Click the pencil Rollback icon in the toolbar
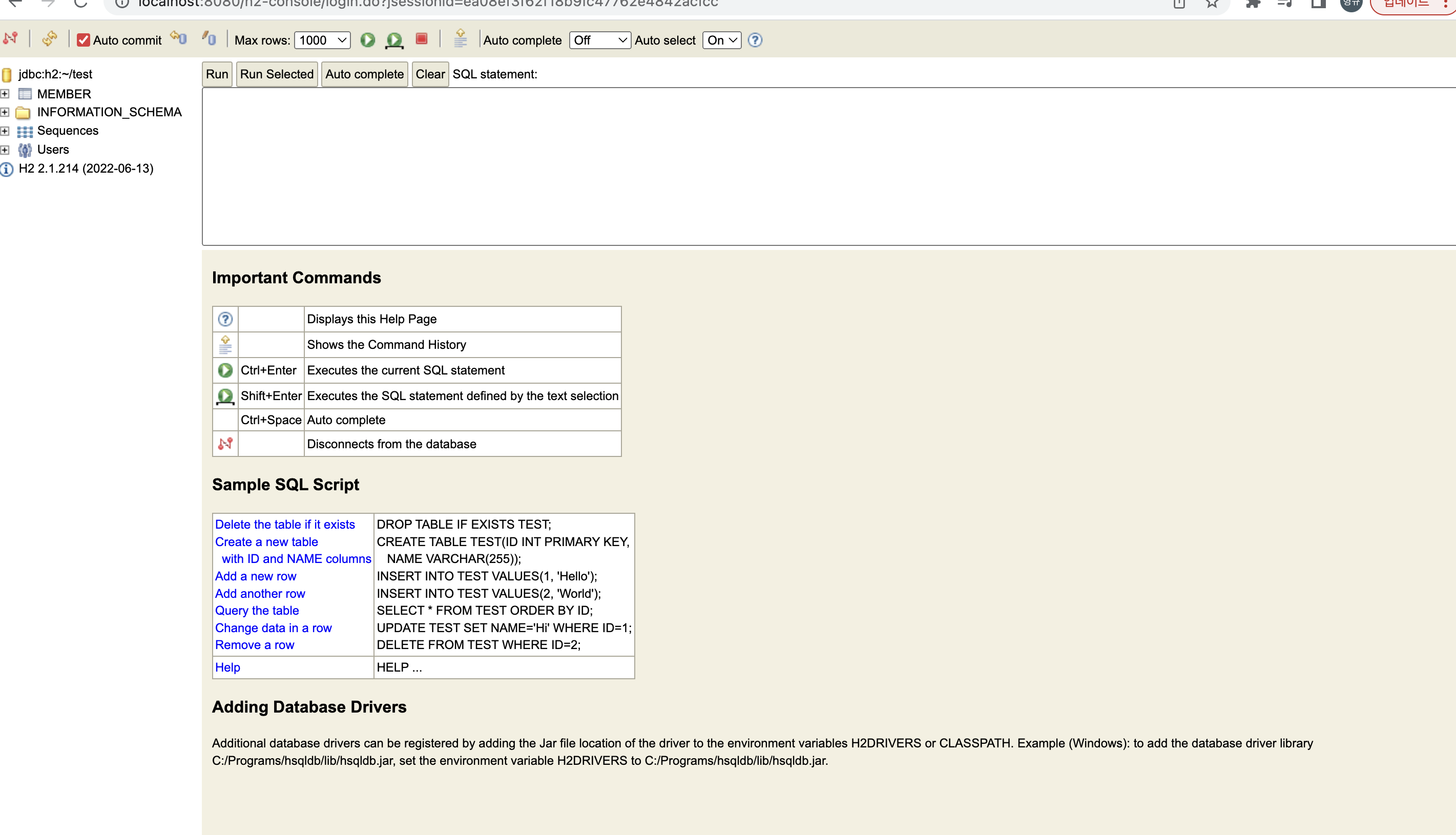Screen dimensions: 1456x835 click(x=209, y=39)
